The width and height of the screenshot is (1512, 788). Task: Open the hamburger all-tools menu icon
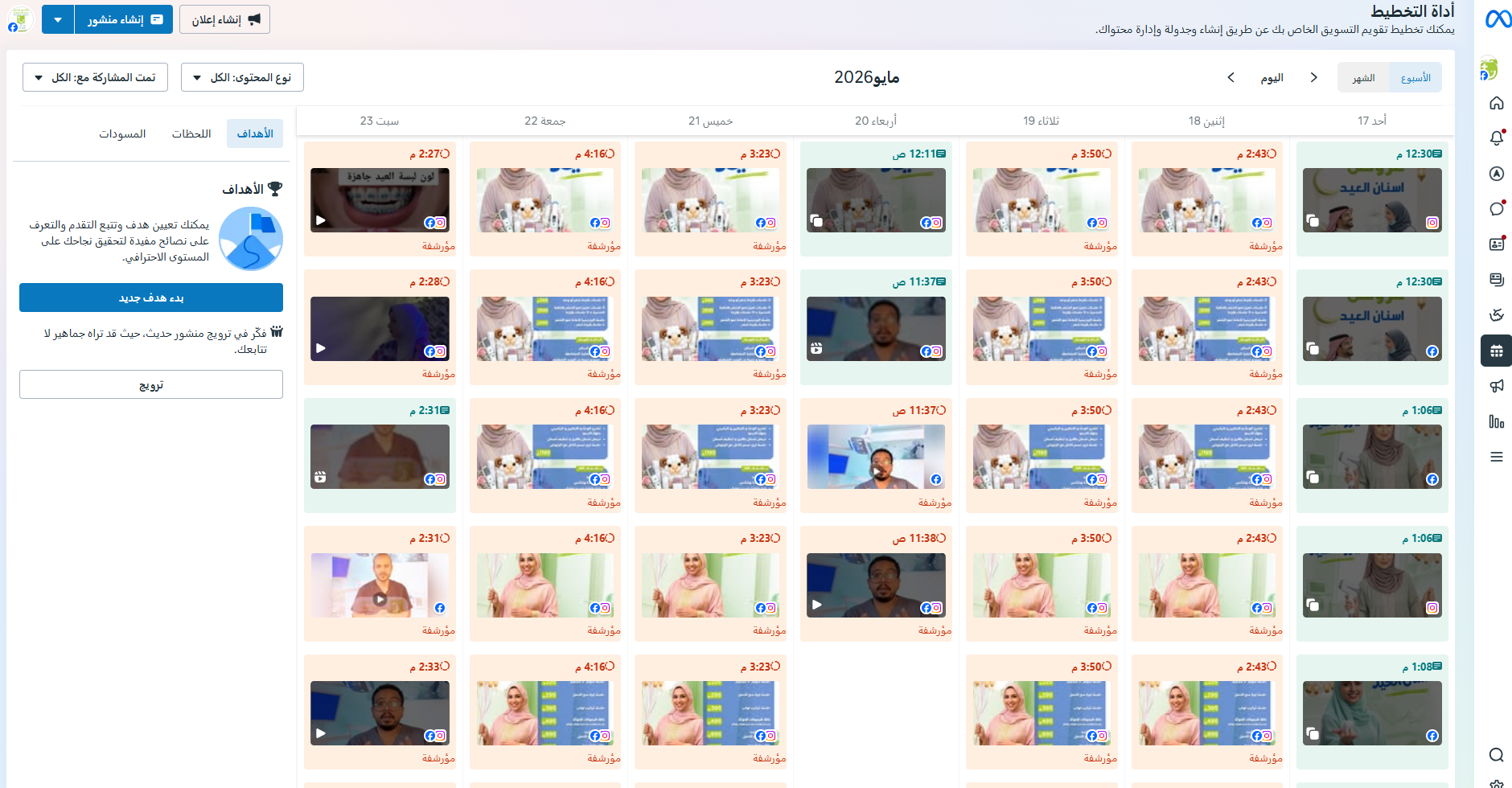point(1496,457)
